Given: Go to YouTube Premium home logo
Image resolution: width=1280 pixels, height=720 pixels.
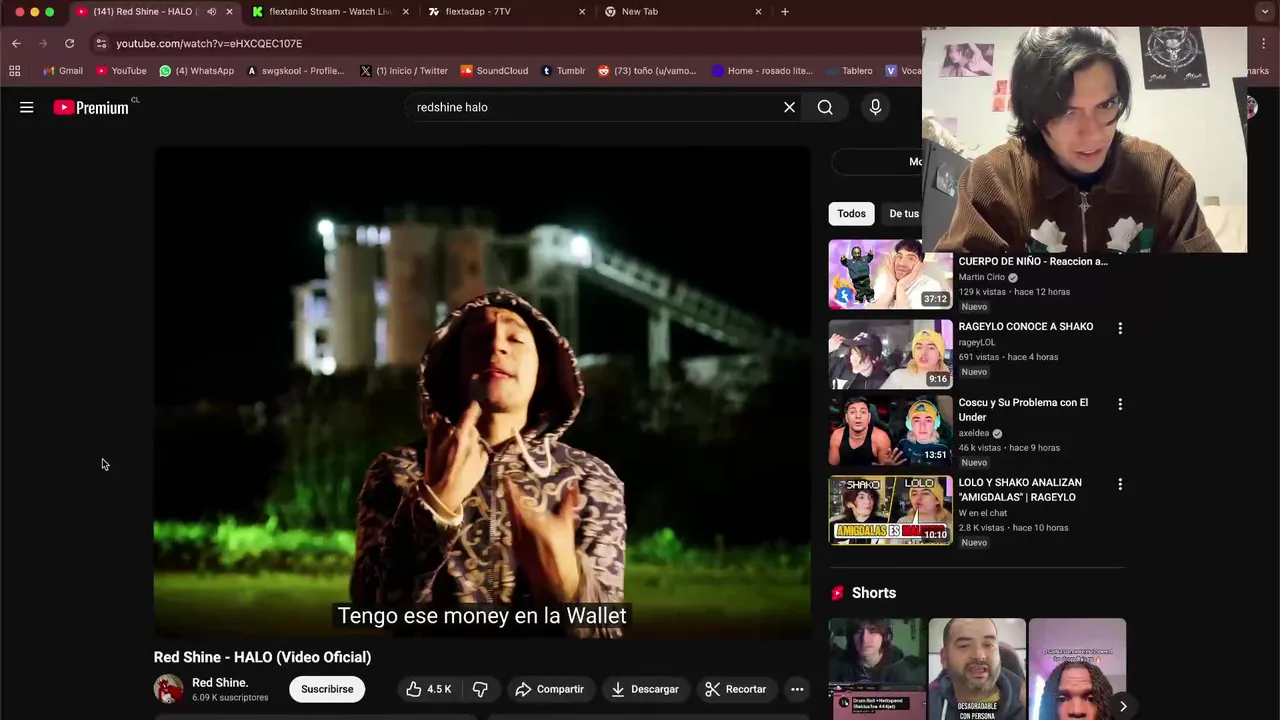Looking at the screenshot, I should point(91,107).
